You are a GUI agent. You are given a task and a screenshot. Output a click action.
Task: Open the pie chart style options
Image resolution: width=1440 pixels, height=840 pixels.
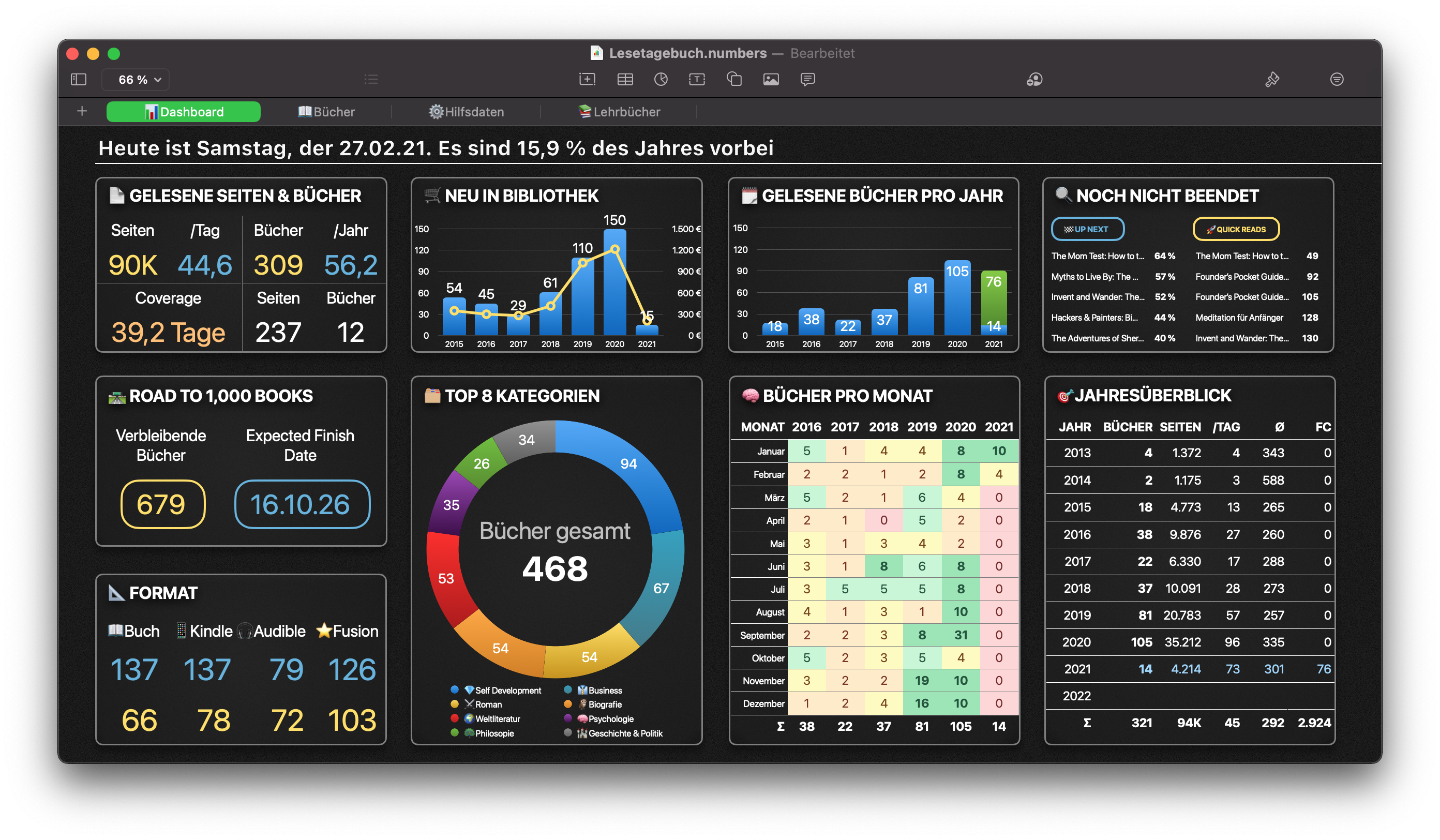tap(661, 80)
